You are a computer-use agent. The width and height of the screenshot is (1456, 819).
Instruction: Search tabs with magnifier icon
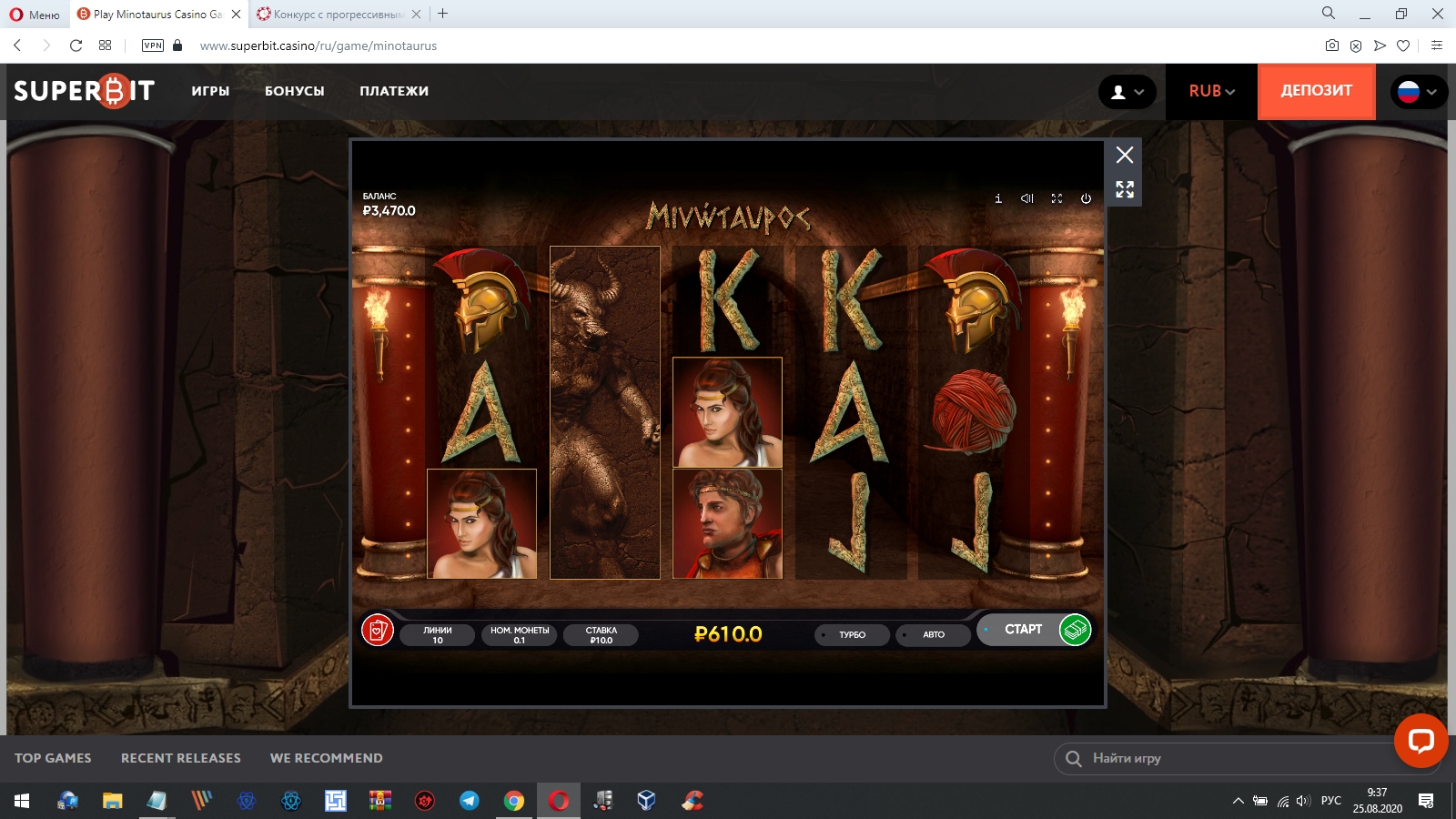coord(1329,14)
